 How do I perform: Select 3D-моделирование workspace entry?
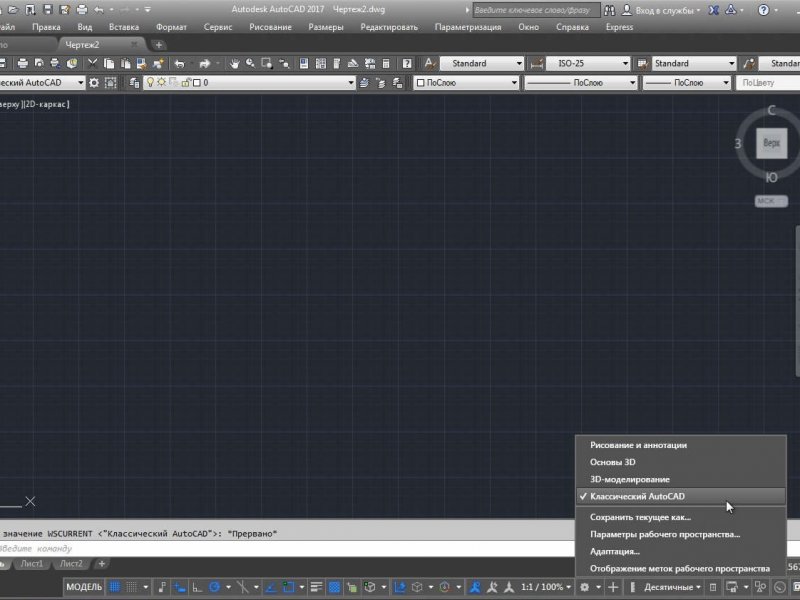click(681, 480)
